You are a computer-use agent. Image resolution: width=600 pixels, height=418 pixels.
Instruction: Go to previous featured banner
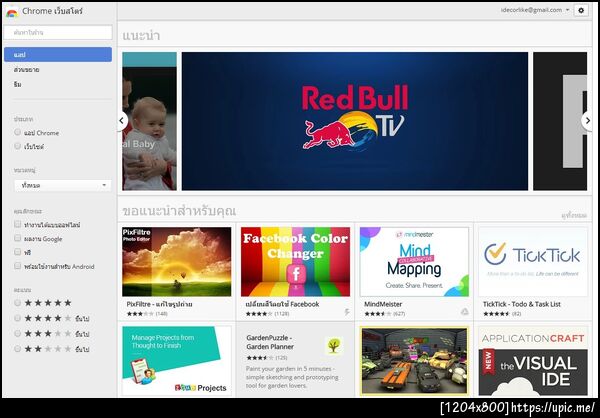[122, 121]
